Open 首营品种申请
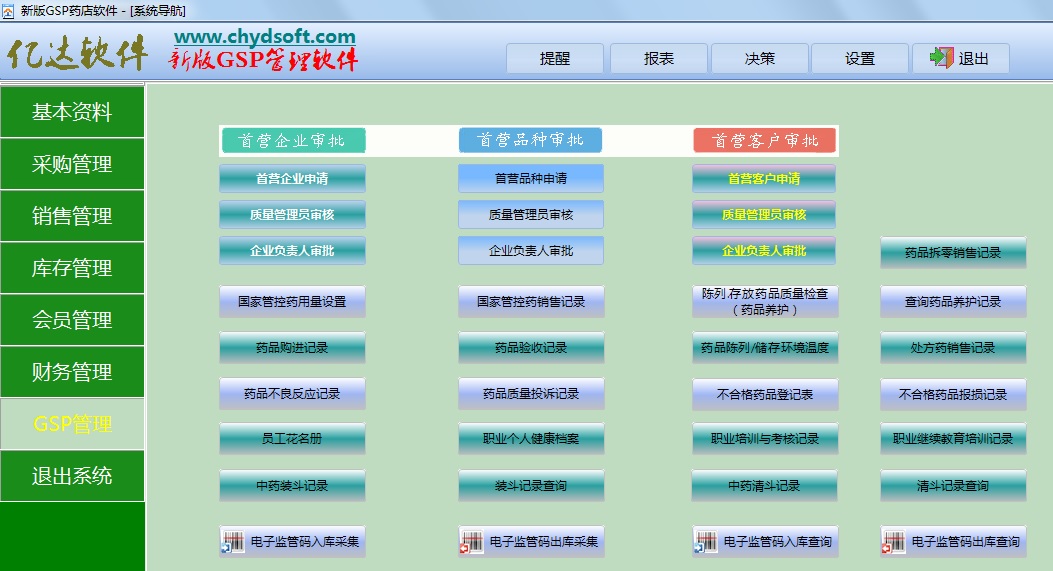 (531, 179)
